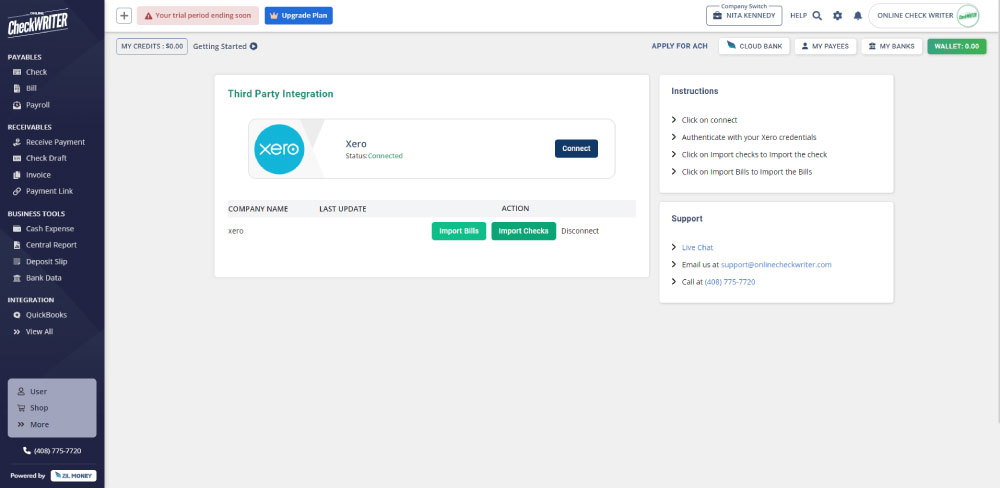Open settings gear icon

[x=837, y=16]
